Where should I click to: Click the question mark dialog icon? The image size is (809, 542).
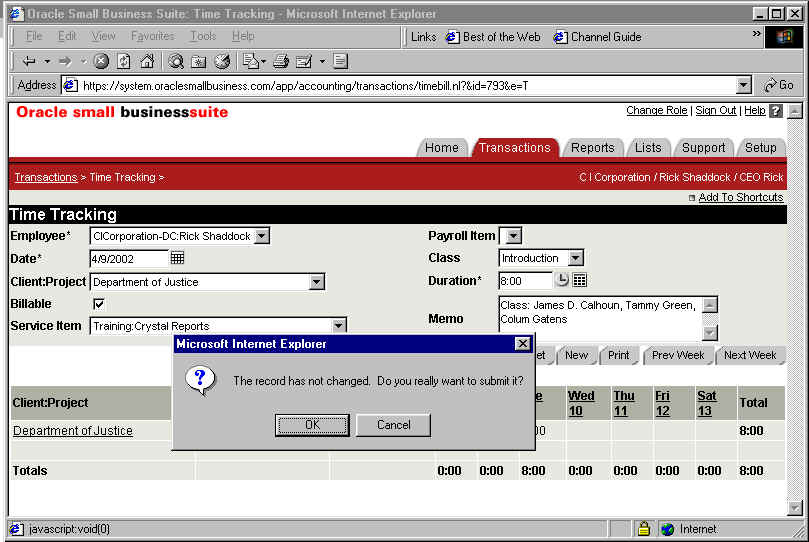coord(200,381)
